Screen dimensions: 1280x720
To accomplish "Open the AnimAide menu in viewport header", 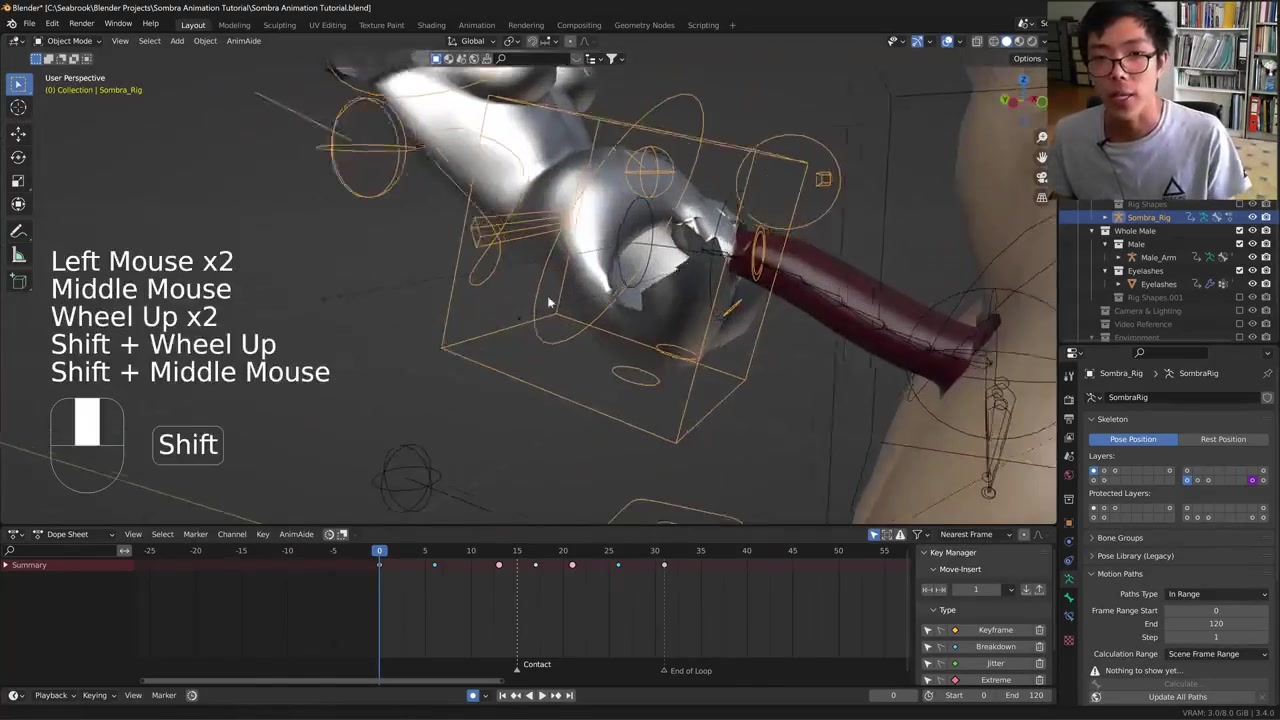I will pos(243,41).
